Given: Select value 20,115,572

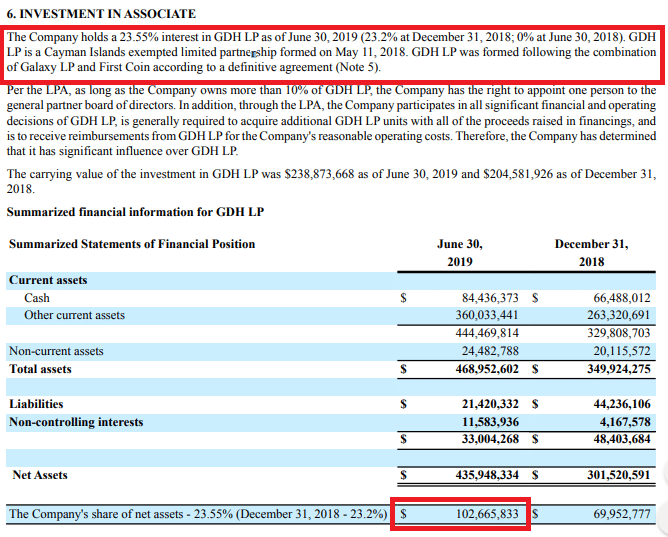Looking at the screenshot, I should tap(622, 351).
